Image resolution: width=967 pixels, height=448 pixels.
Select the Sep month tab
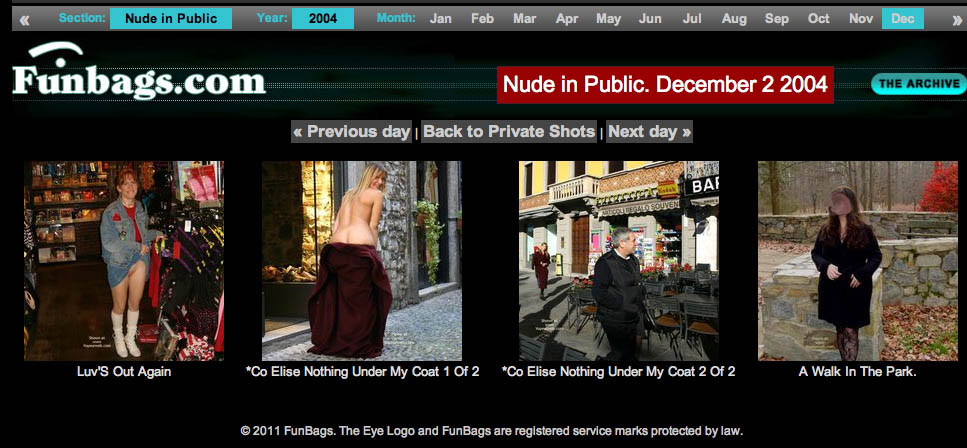pyautogui.click(x=776, y=19)
